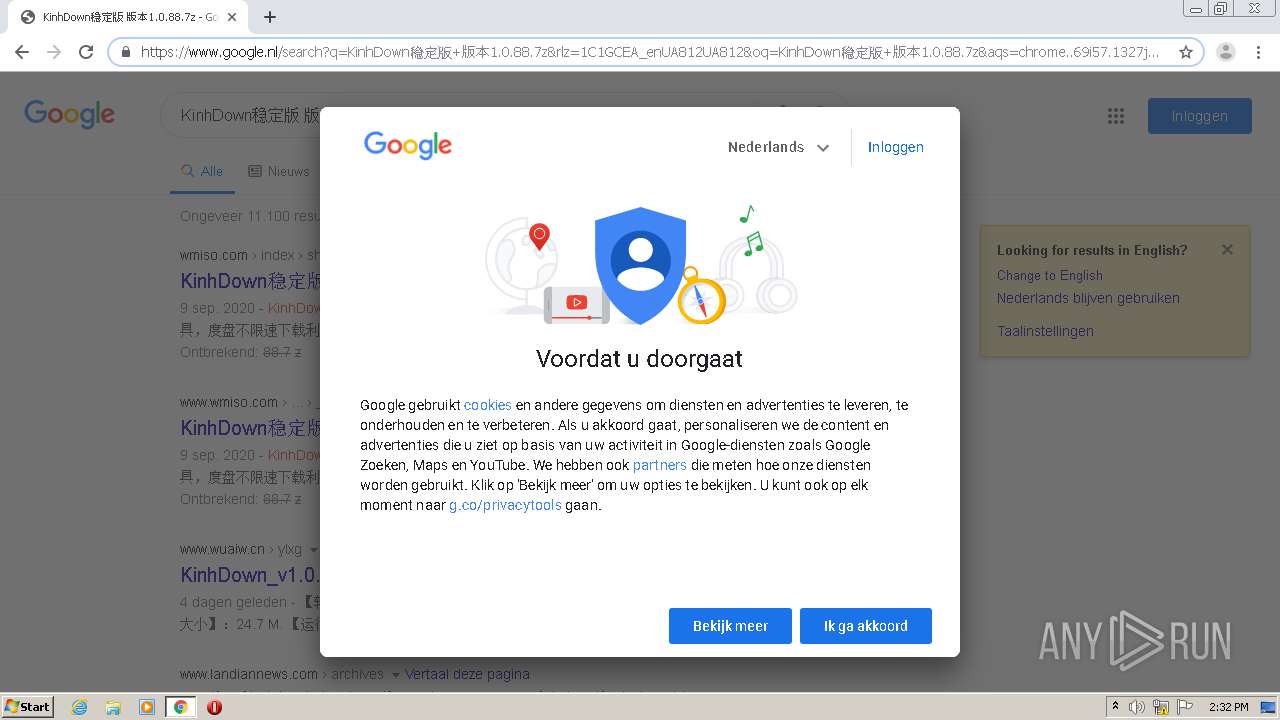The height and width of the screenshot is (720, 1280).
Task: Click the browser Forward arrow
Action: click(x=54, y=52)
